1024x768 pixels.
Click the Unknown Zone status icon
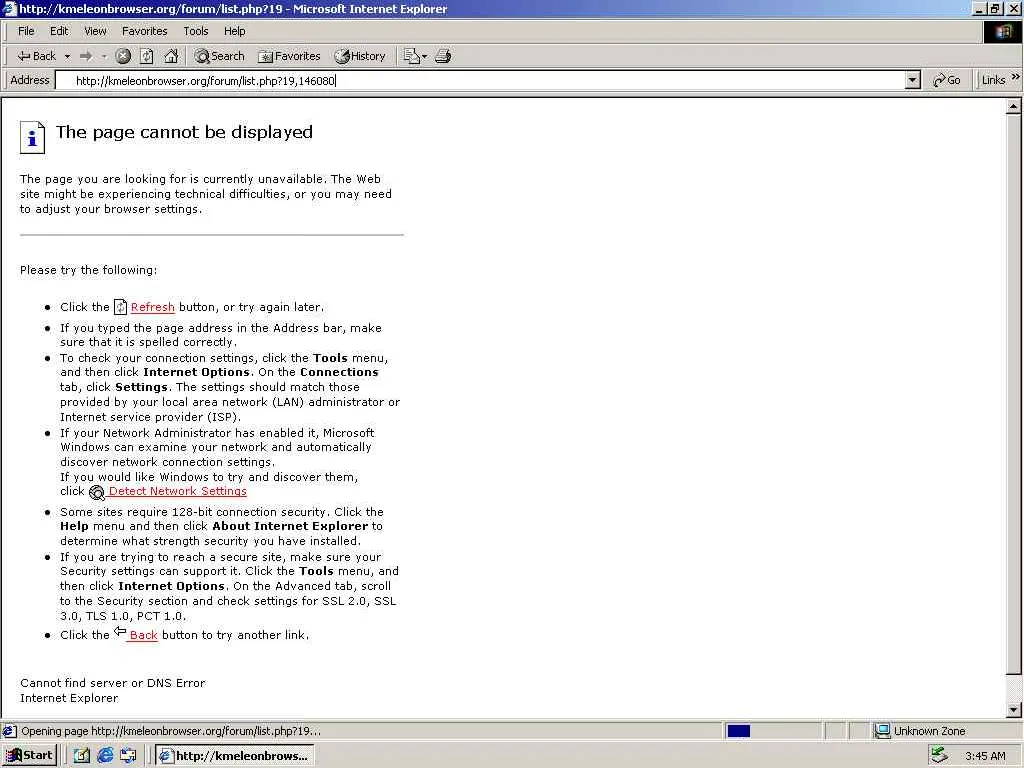[883, 731]
